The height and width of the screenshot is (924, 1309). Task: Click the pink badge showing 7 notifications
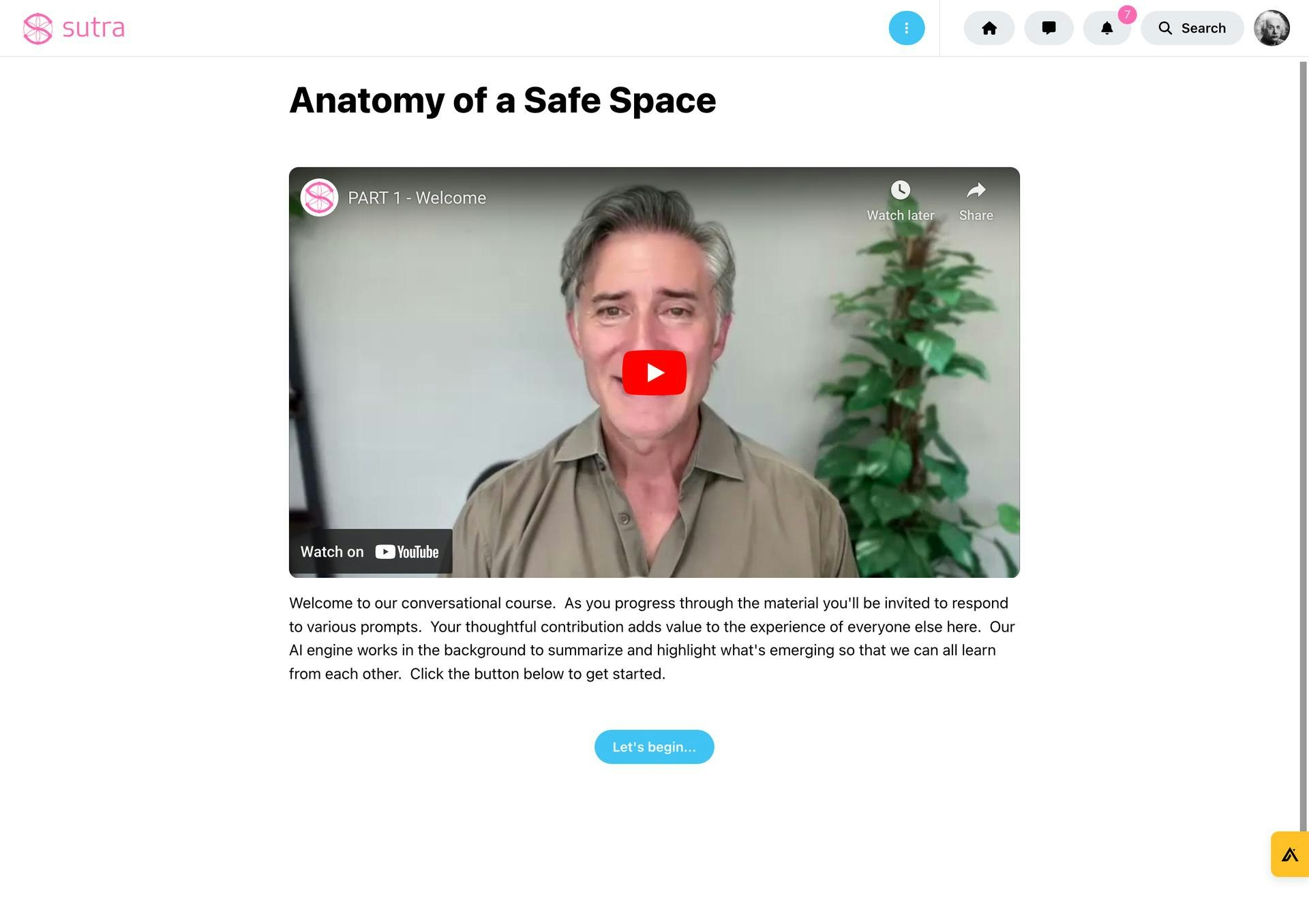(x=1127, y=14)
